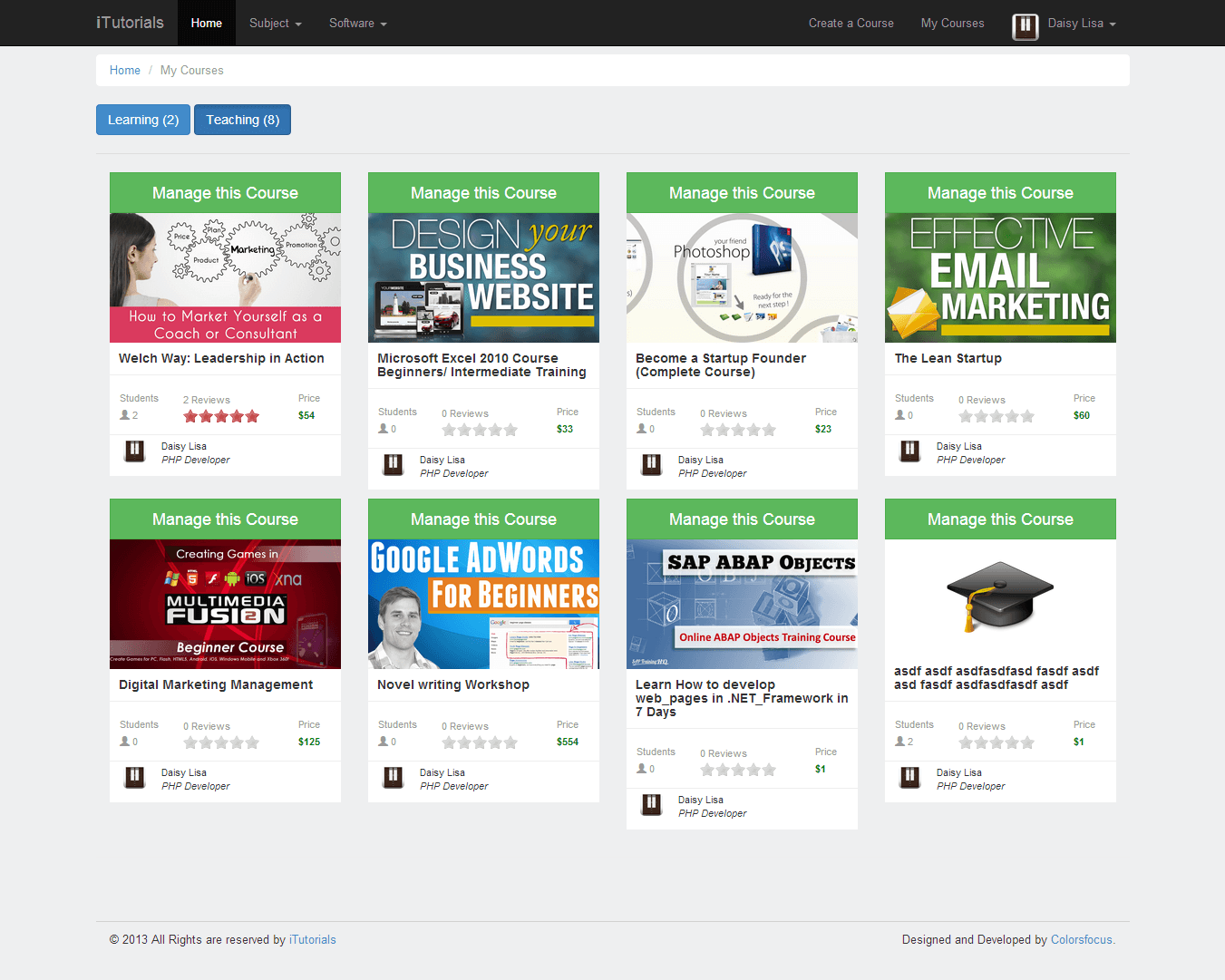Click star rating on .NET_Framework course card

click(738, 770)
